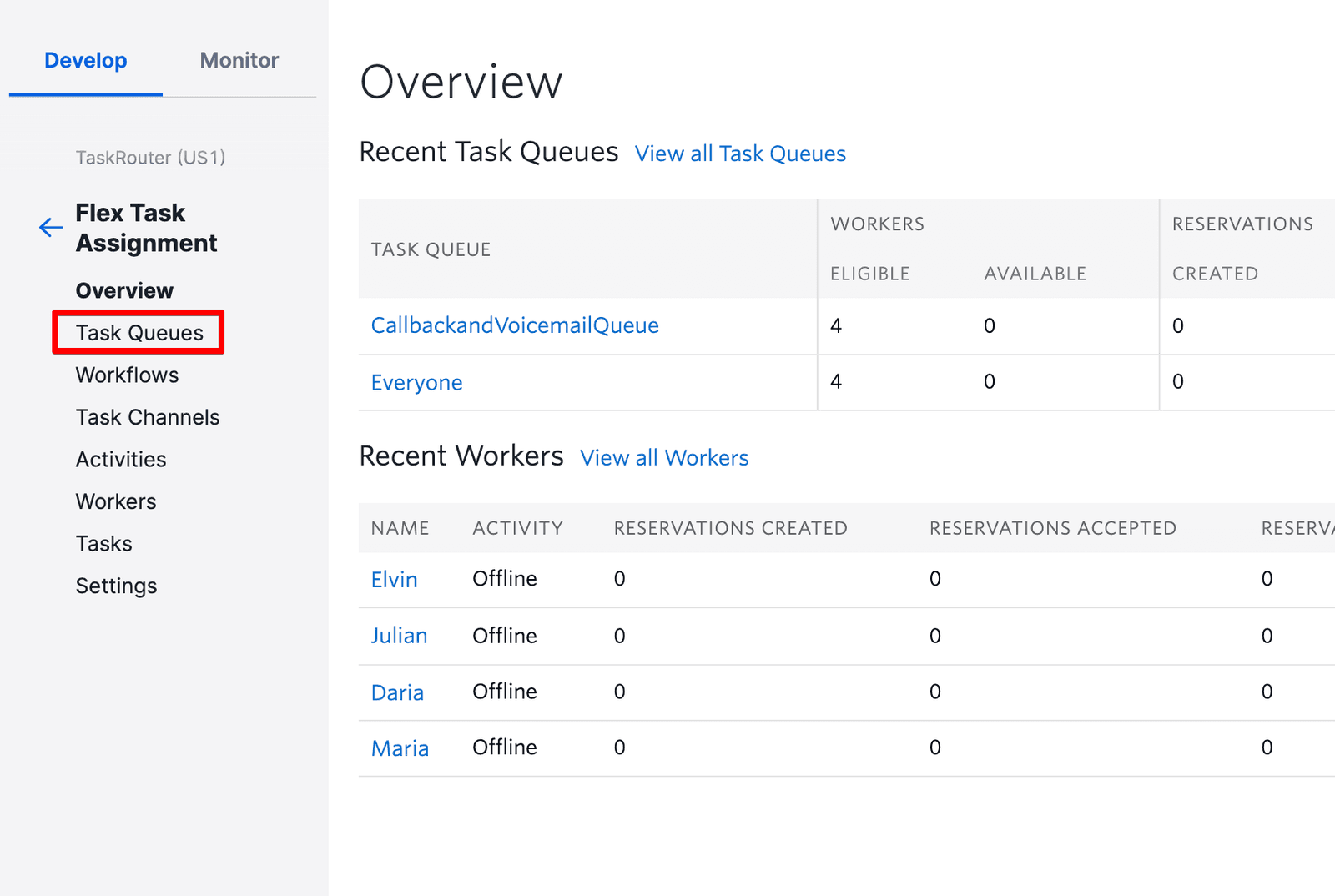
Task: Select Task Channels in the sidebar
Action: pos(148,417)
